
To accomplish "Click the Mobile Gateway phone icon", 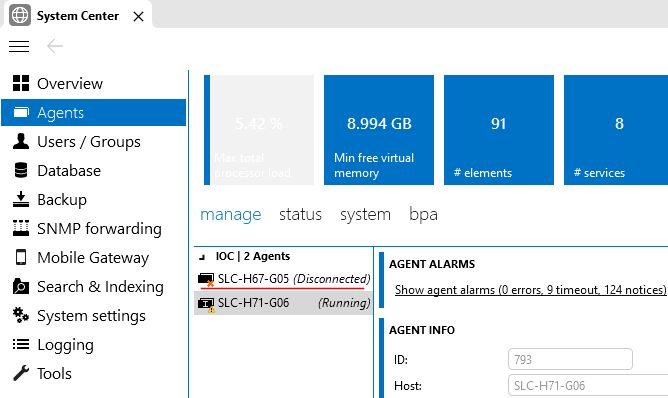I will point(21,257).
